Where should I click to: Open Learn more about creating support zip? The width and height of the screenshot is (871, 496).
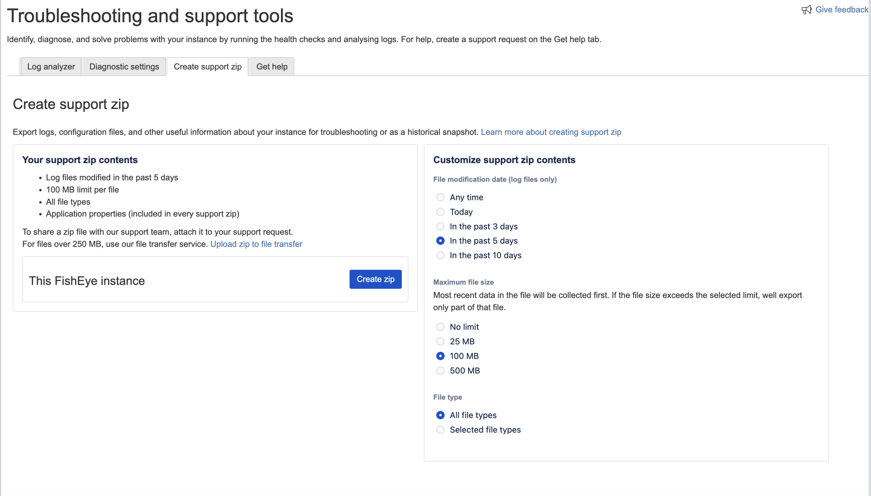pyautogui.click(x=551, y=132)
